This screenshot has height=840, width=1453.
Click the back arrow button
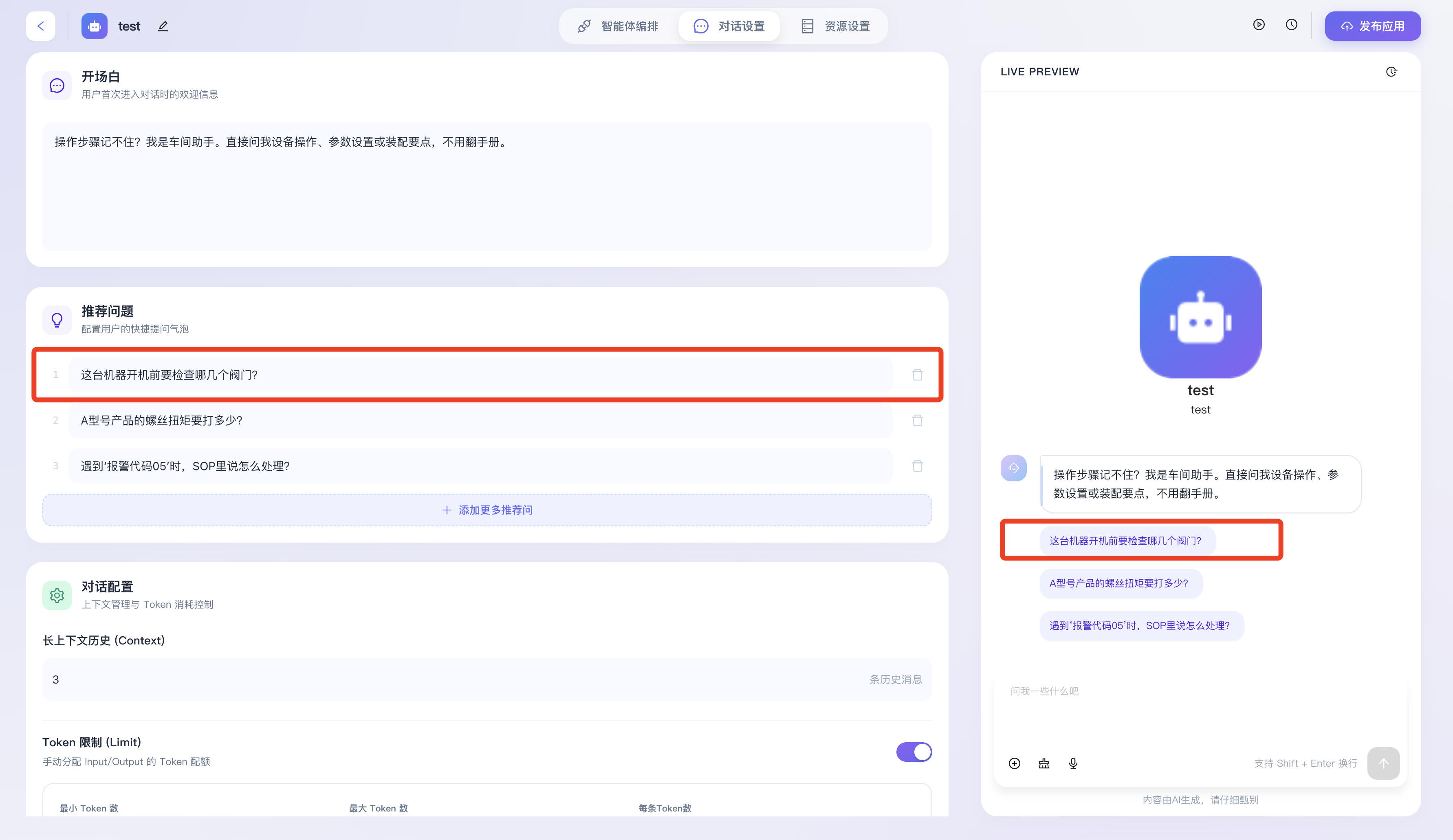[x=40, y=26]
